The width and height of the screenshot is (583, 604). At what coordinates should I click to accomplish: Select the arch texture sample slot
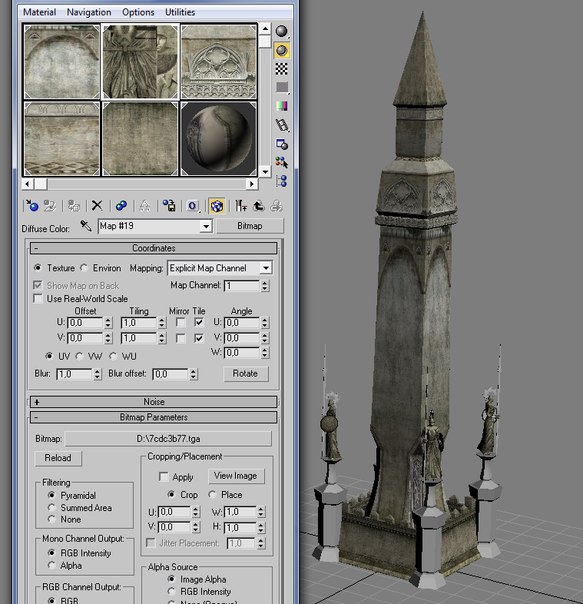coord(62,62)
